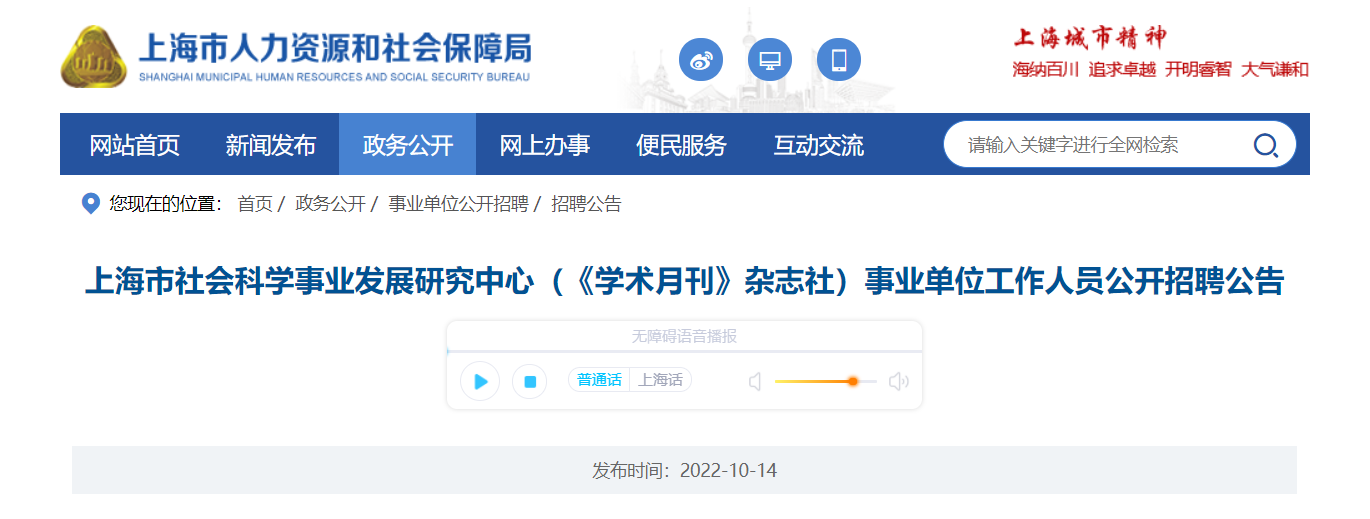Screen dimensions: 1370x519
Task: Click the 您现在的位置 label
Action: 166,204
